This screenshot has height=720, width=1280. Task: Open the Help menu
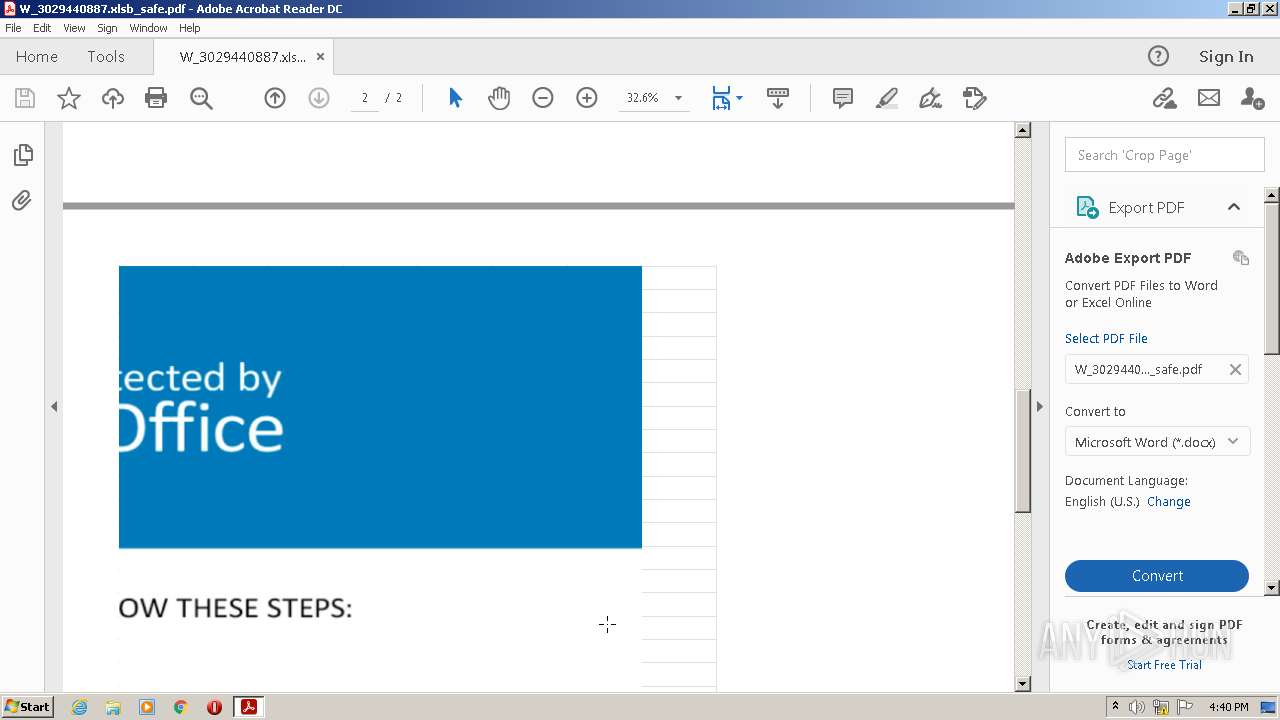pos(190,28)
